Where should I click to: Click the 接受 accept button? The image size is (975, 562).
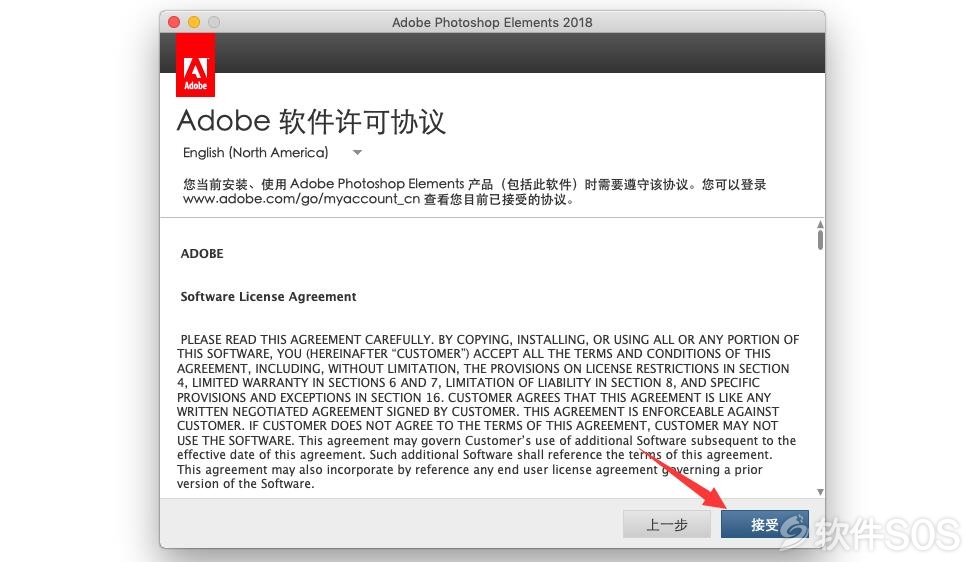(x=765, y=525)
